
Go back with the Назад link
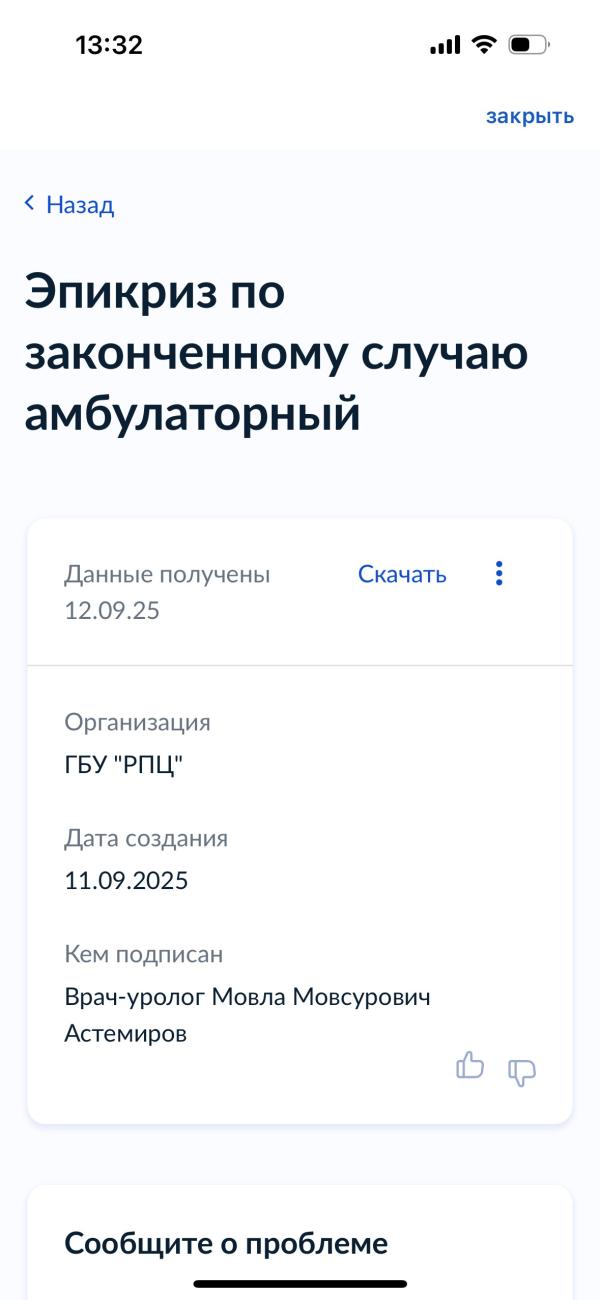(80, 205)
